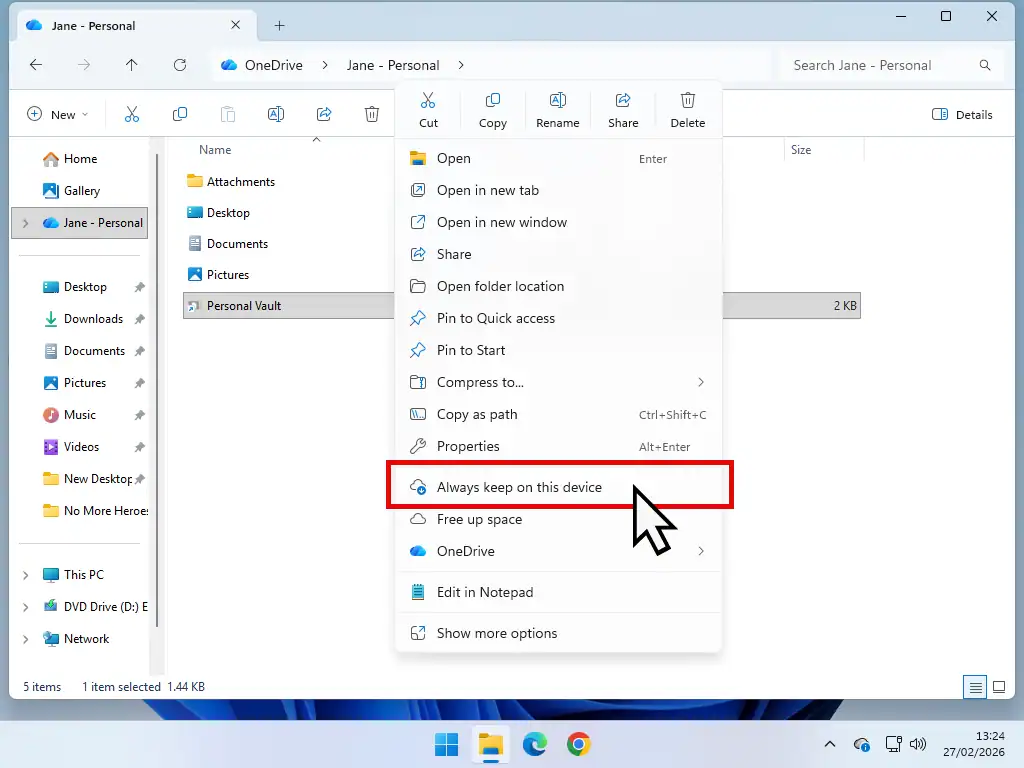Open the volume icon in the system tray

pyautogui.click(x=918, y=744)
